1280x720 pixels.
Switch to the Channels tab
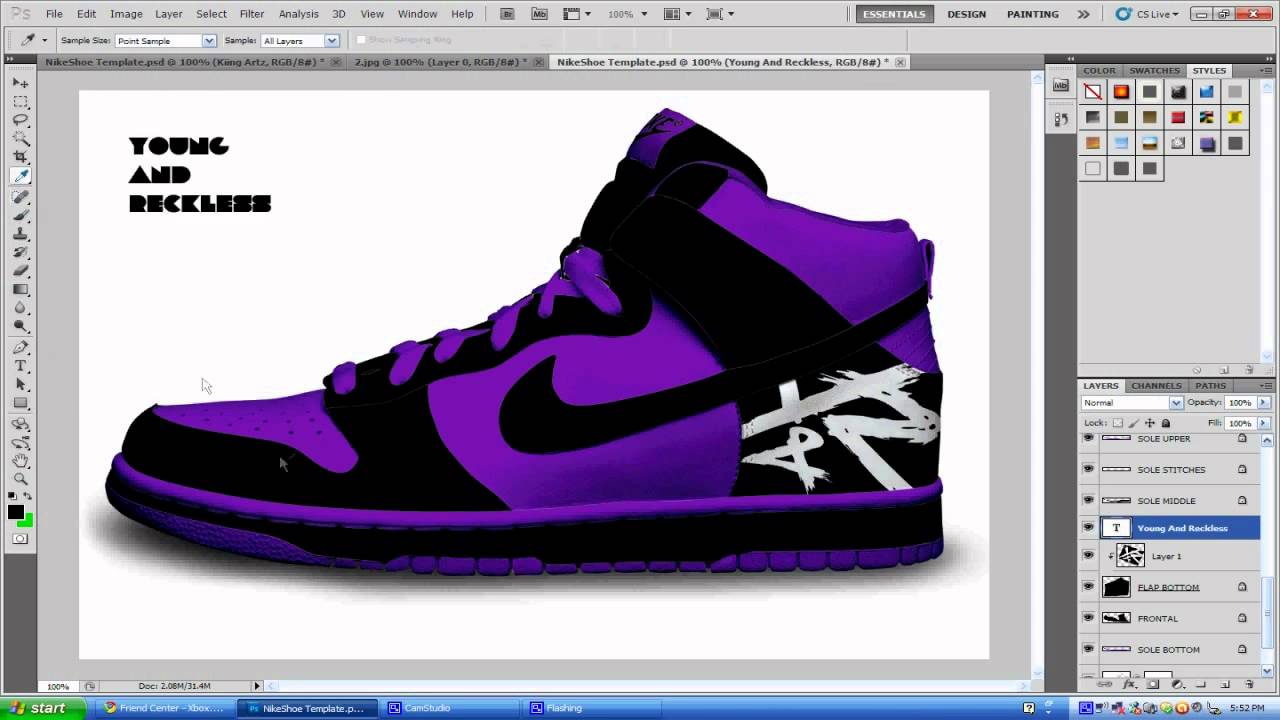[1156, 385]
